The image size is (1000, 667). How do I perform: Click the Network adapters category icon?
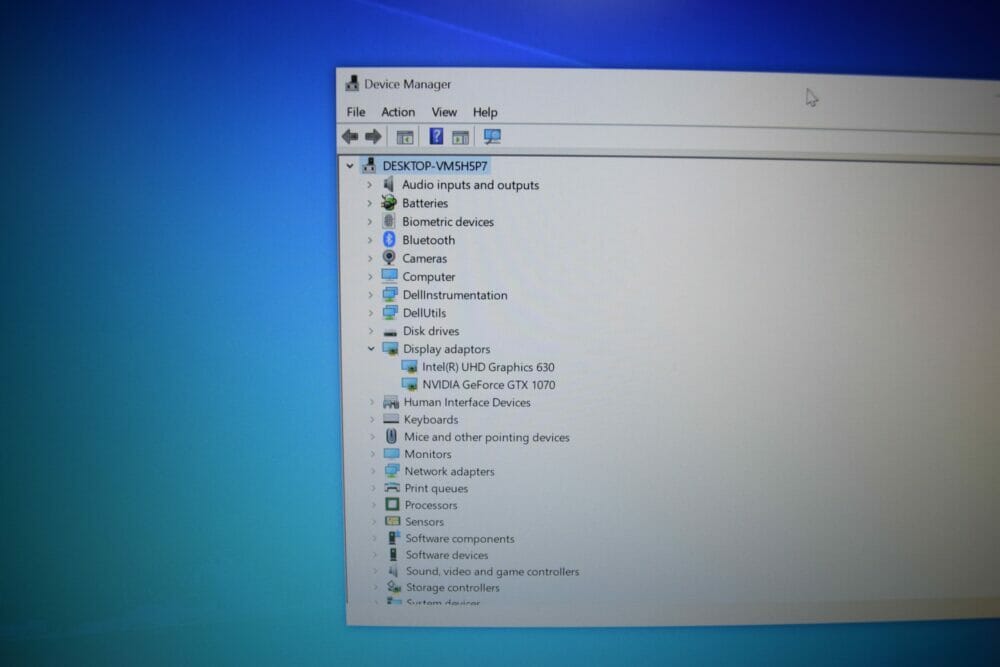[x=392, y=471]
